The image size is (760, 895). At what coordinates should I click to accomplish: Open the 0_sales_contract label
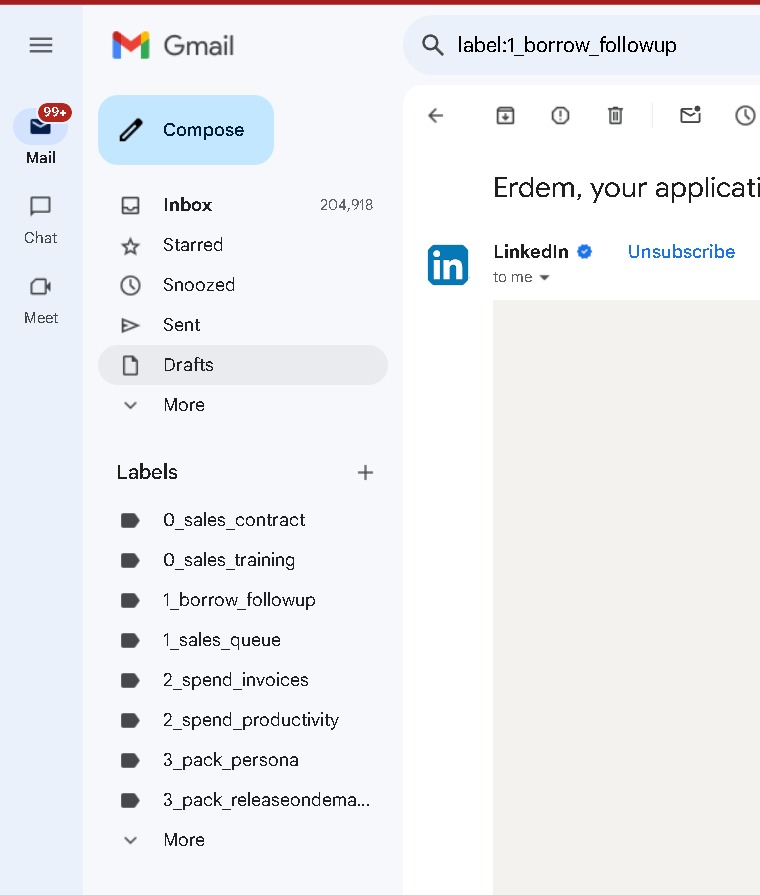pyautogui.click(x=243, y=520)
